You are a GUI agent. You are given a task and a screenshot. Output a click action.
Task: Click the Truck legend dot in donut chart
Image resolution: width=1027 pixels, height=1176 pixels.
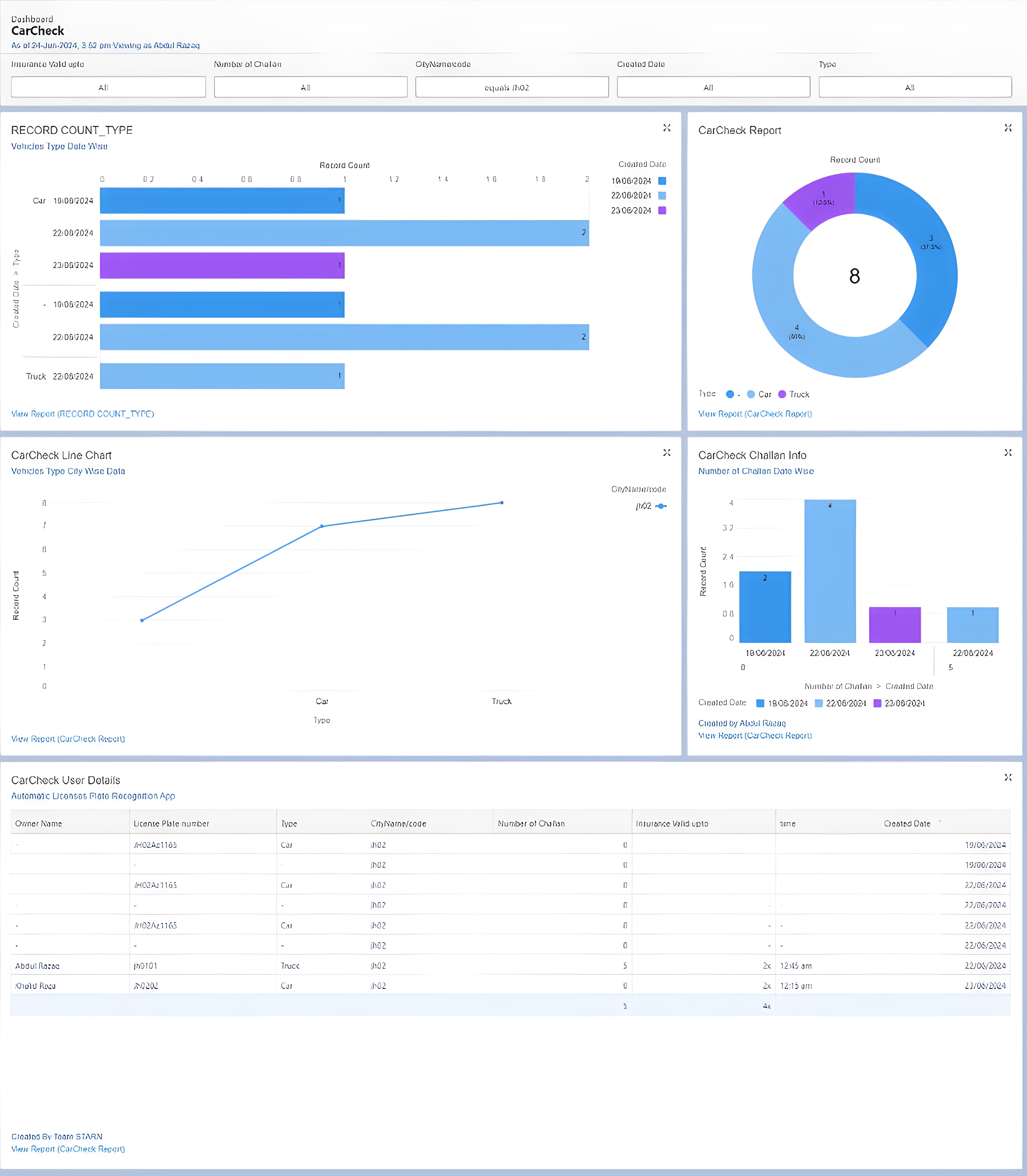(x=782, y=394)
